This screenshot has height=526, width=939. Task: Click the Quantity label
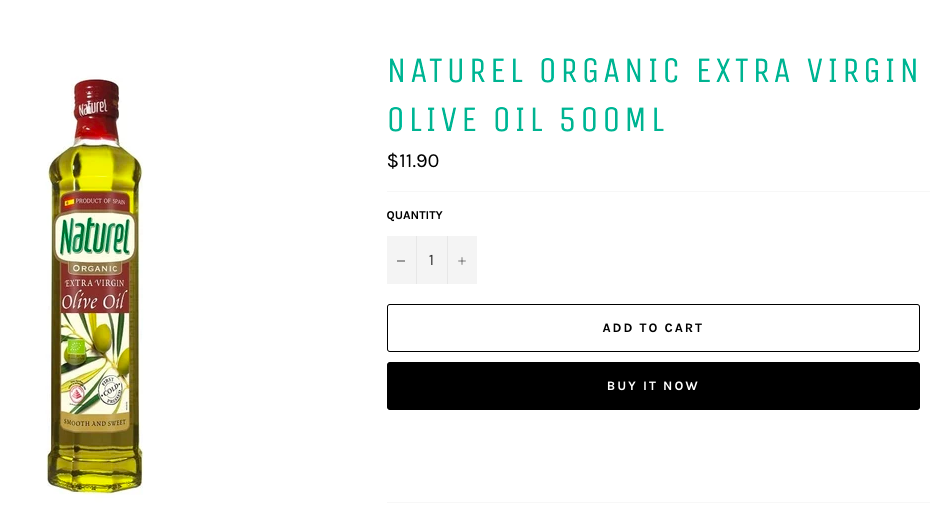tap(415, 215)
